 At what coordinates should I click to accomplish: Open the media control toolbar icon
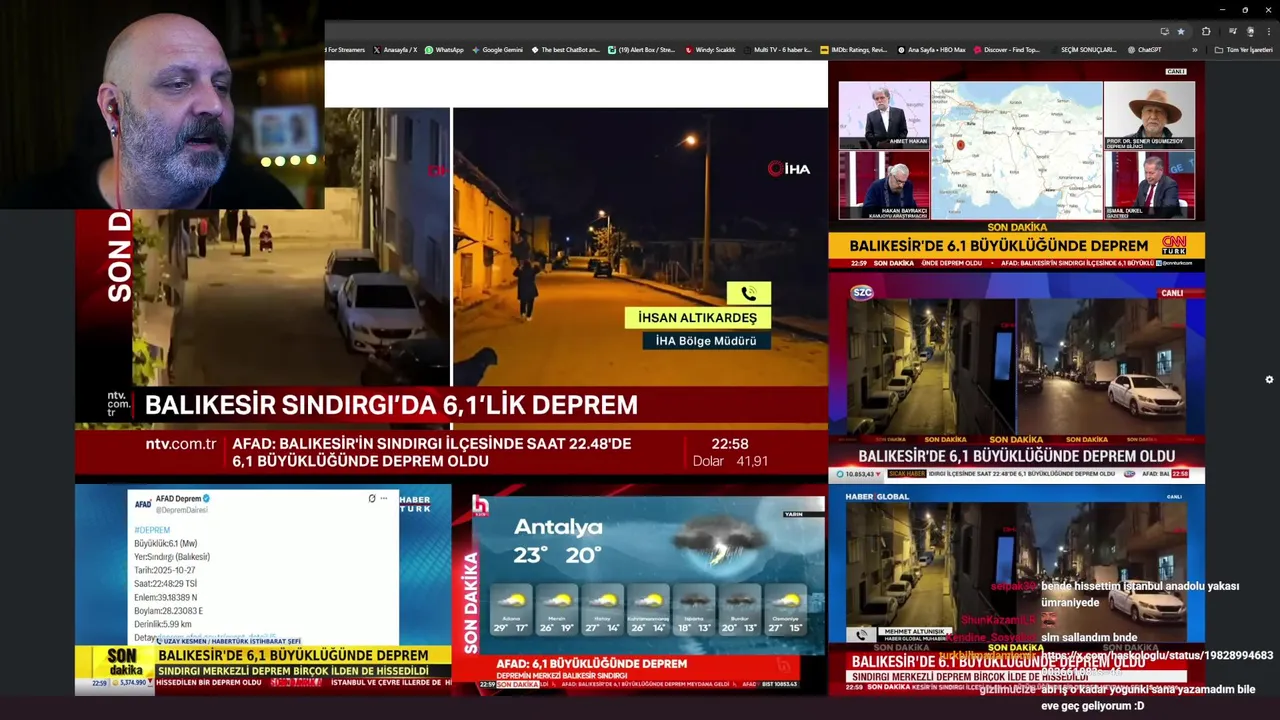(1232, 32)
